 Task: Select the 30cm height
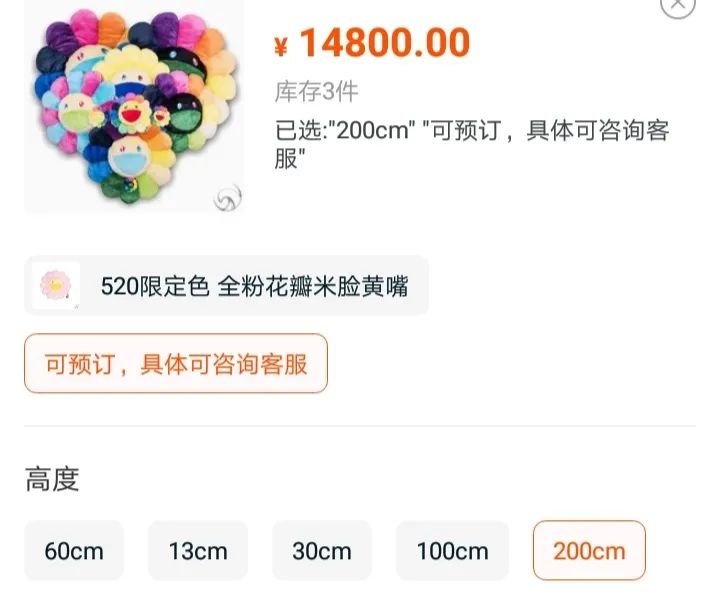[322, 551]
